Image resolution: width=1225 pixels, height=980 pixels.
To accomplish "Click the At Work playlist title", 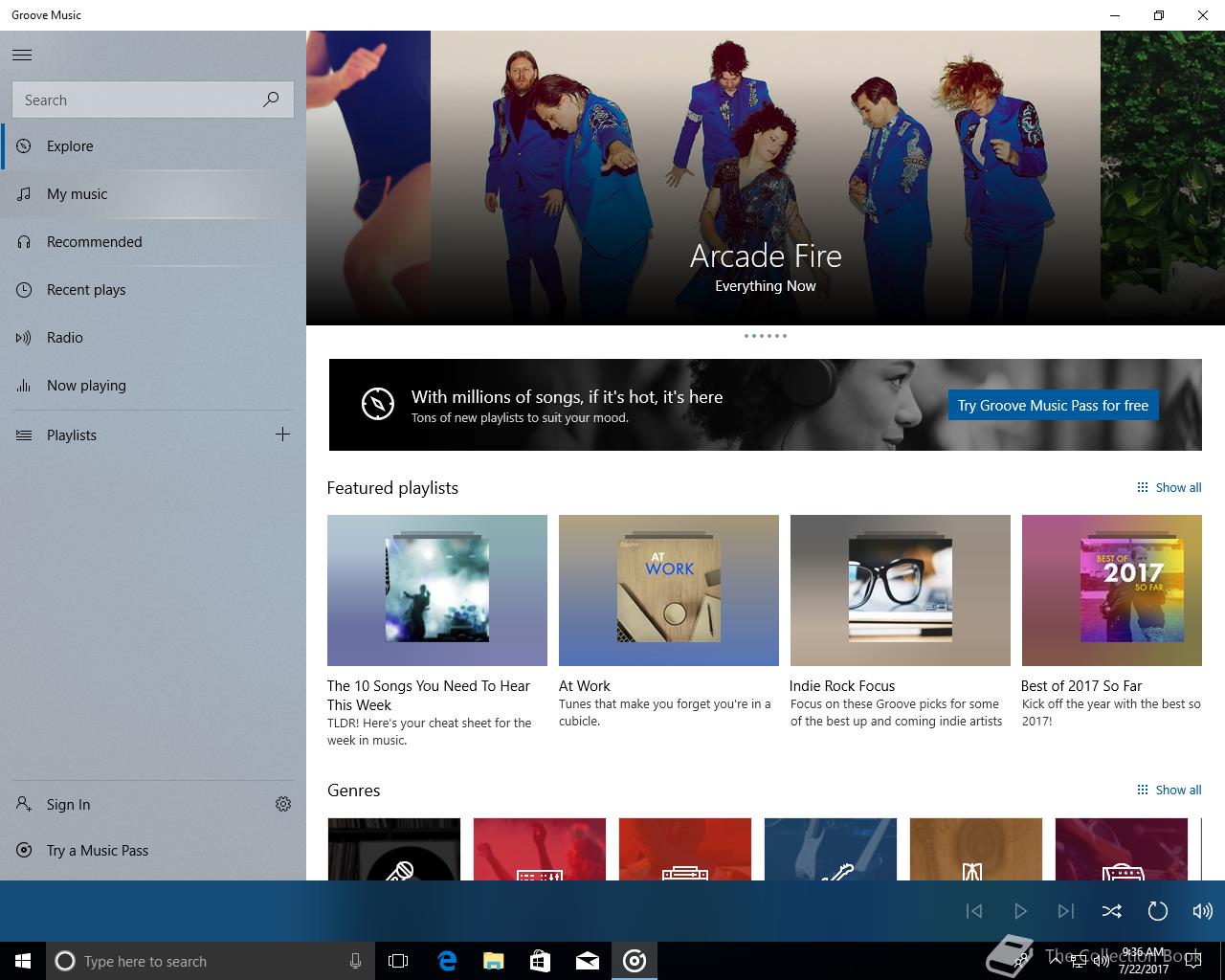I will tap(585, 686).
